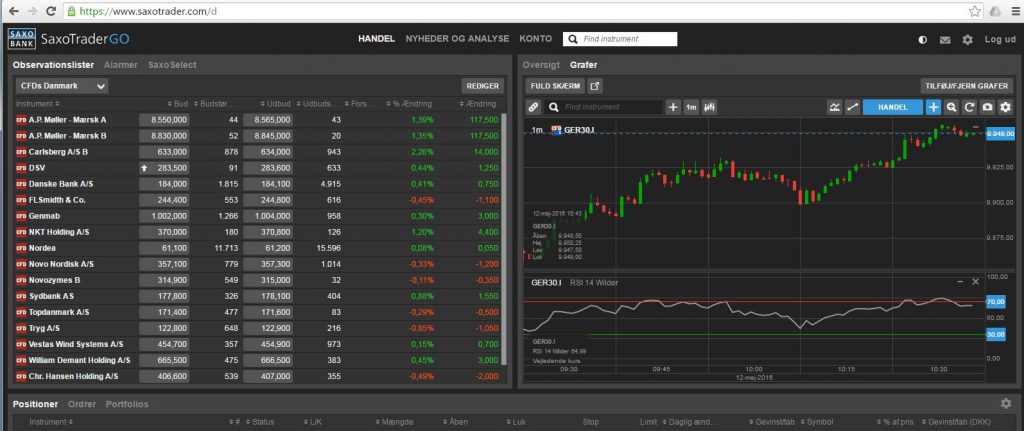
Task: Switch to the Portfolios tab
Action: pos(127,404)
